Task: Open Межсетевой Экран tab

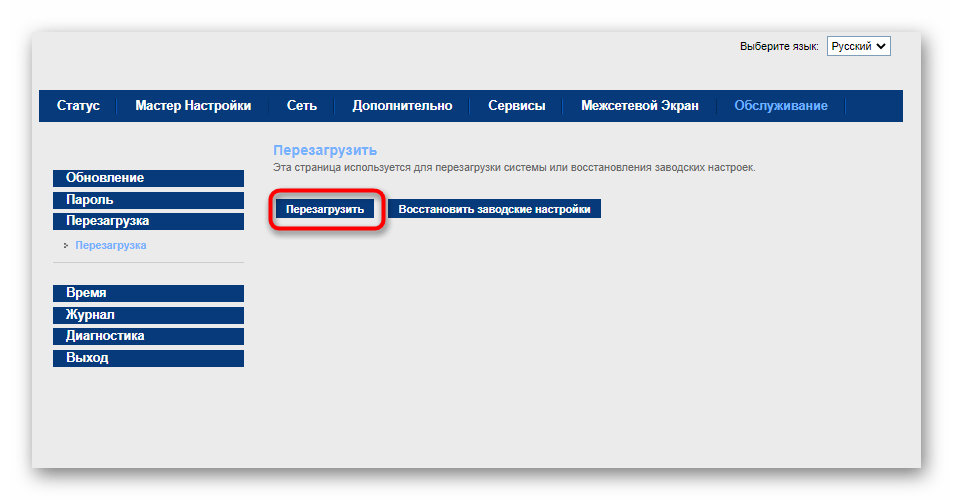Action: tap(640, 106)
